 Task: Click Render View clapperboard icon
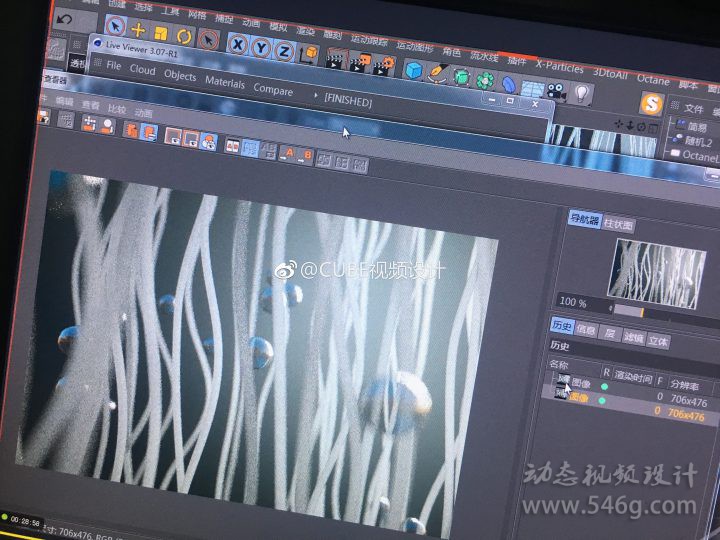tap(337, 59)
